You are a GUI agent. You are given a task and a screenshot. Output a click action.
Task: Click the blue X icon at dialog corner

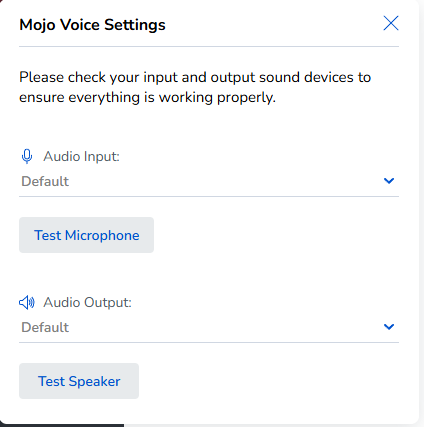[391, 23]
